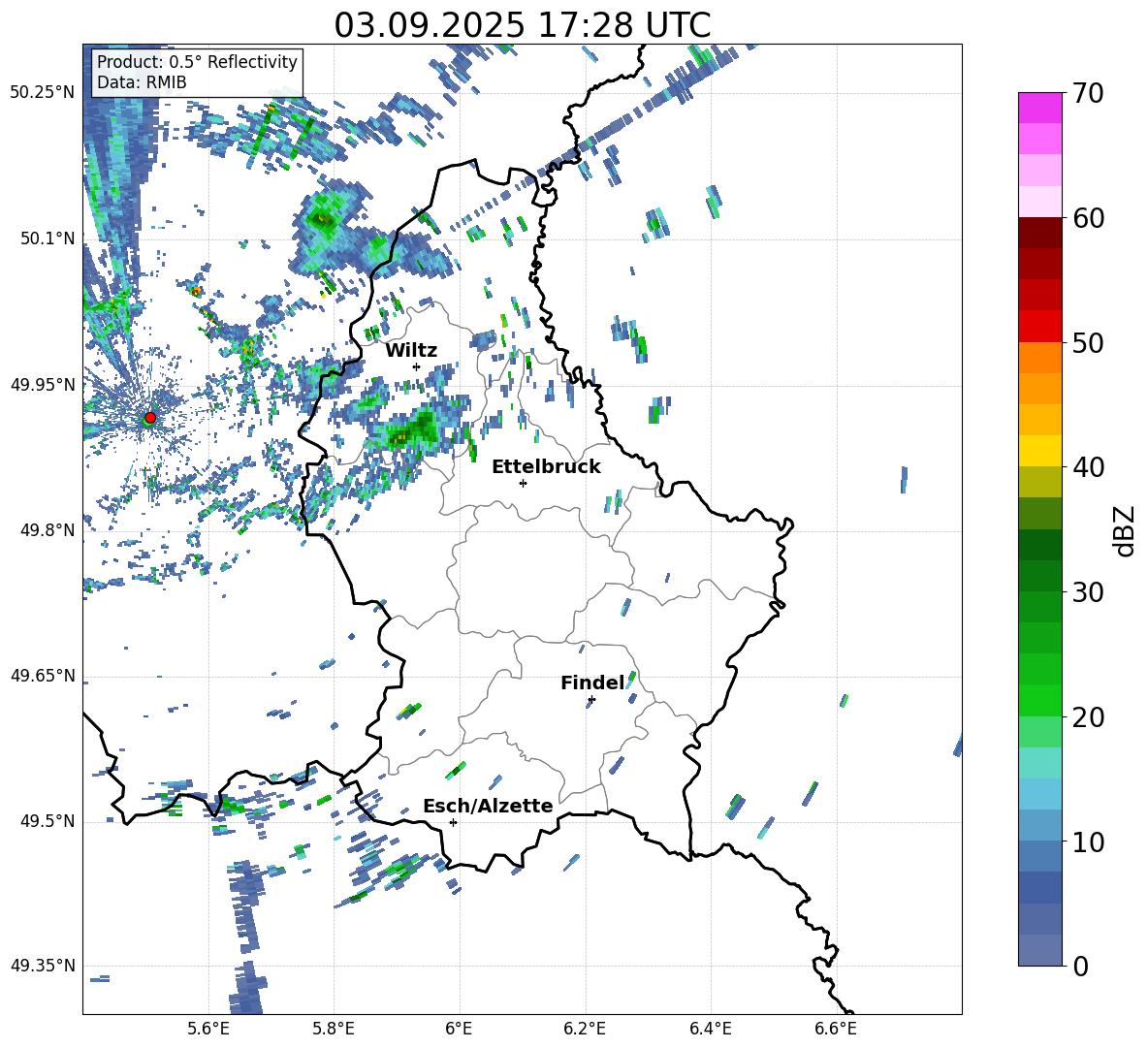Click the 70 tick label on colorbar
This screenshot has width=1148, height=1048.
tap(1088, 94)
